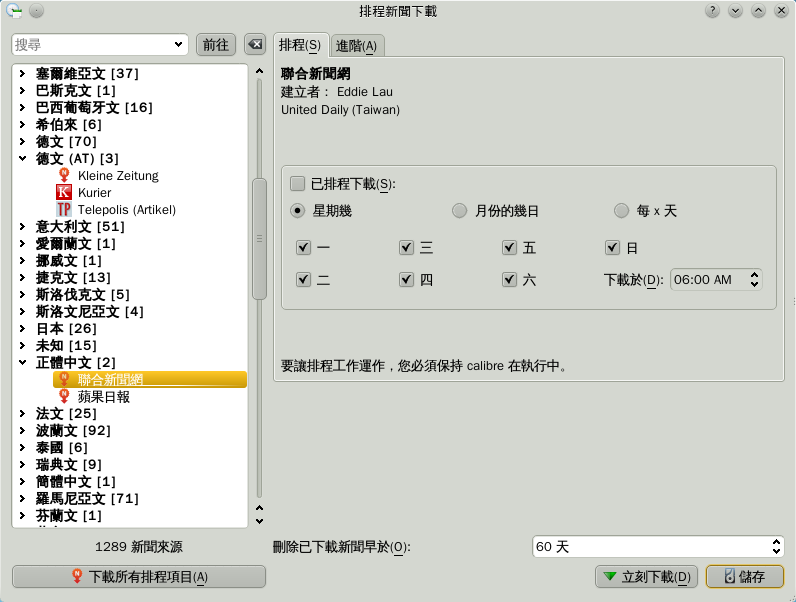The image size is (796, 602).
Task: Expand the 塞爾維亞文 [37] category
Action: 22,73
